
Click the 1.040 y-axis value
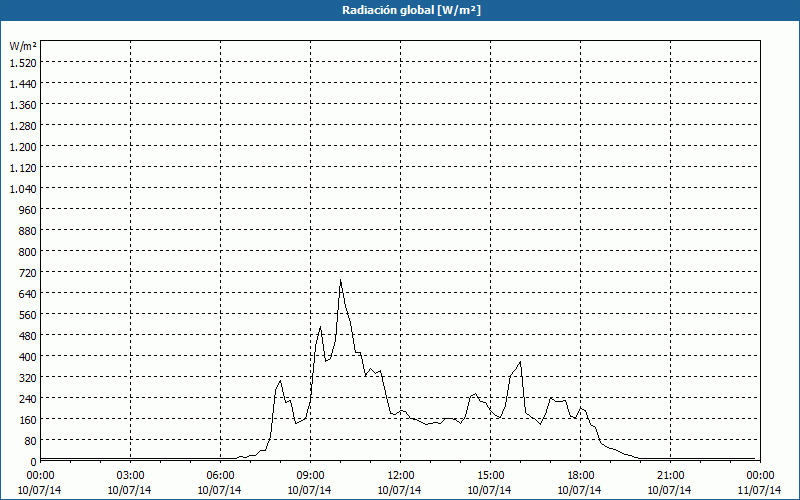23,189
